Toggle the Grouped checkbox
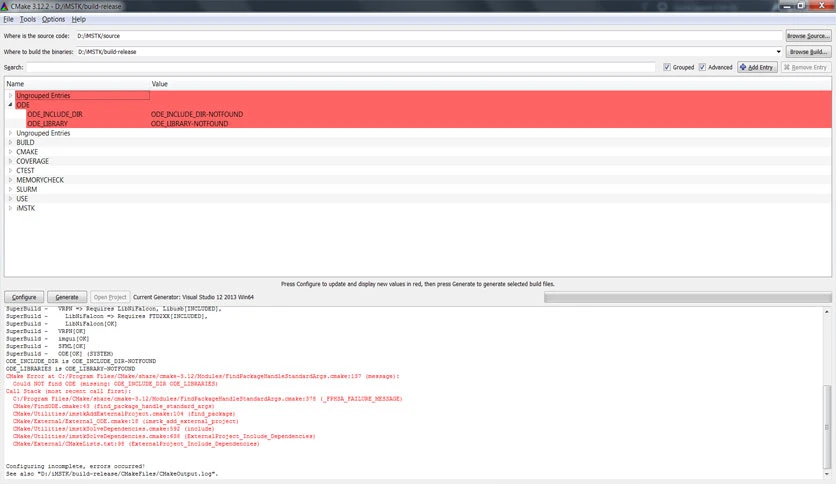Image resolution: width=836 pixels, height=484 pixels. coord(666,67)
